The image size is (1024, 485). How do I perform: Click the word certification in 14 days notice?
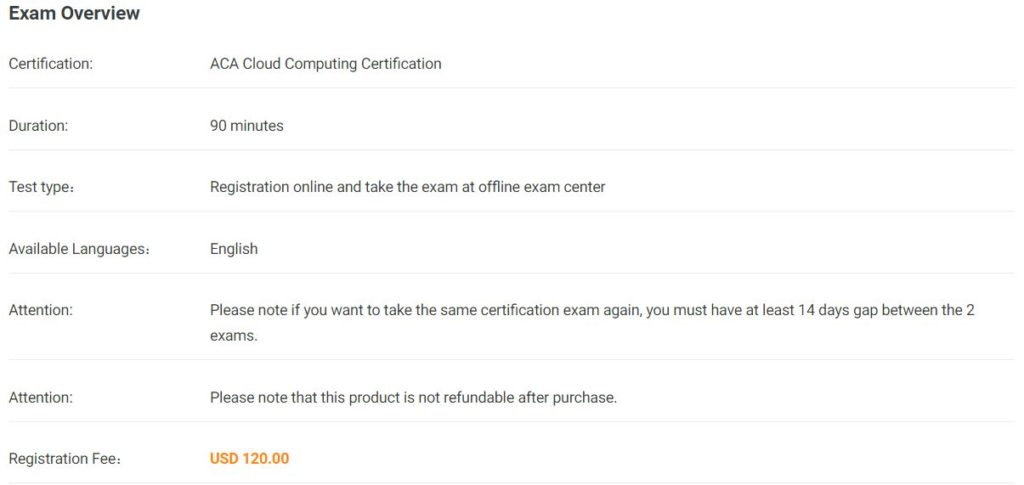(519, 310)
